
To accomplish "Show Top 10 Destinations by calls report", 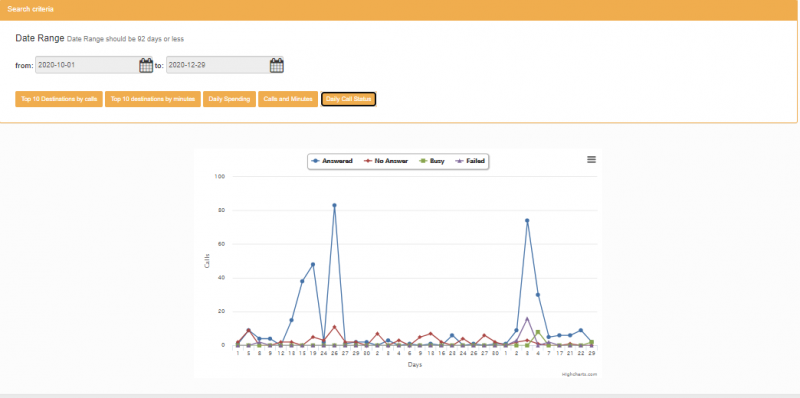I will click(x=59, y=99).
